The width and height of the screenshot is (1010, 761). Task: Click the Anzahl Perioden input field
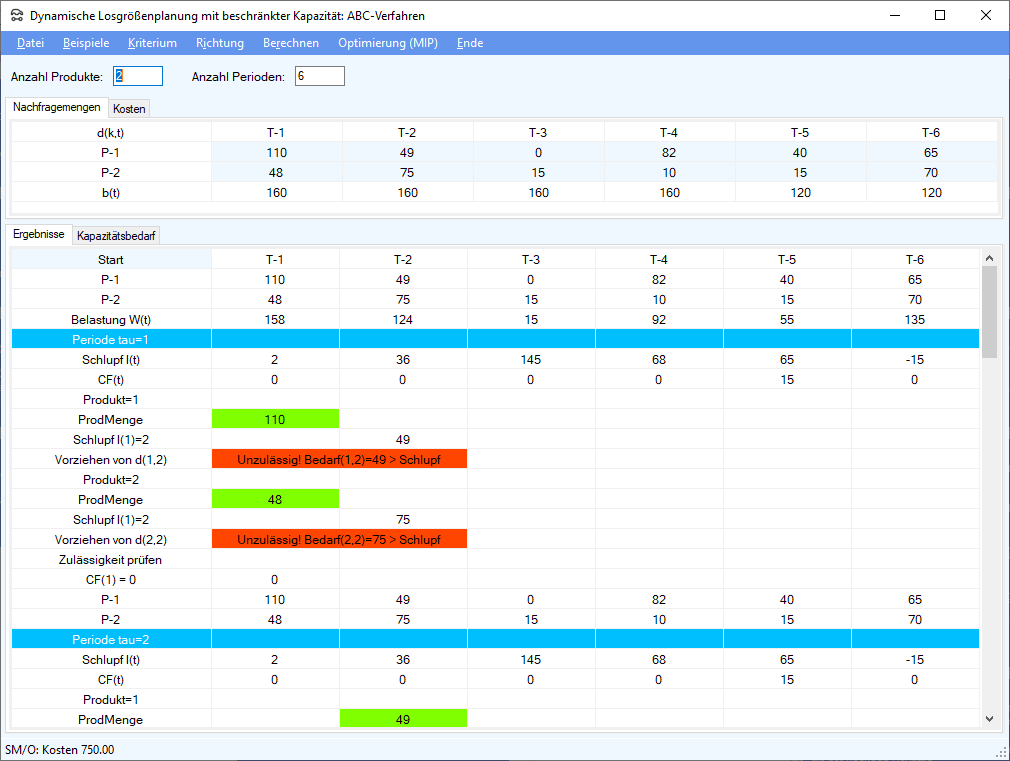point(319,76)
